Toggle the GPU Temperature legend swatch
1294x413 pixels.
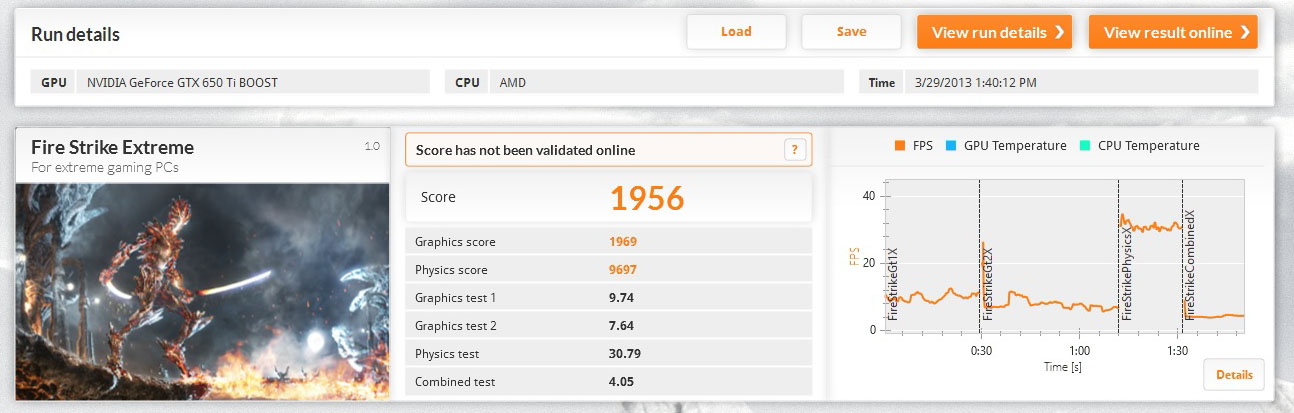(x=951, y=146)
